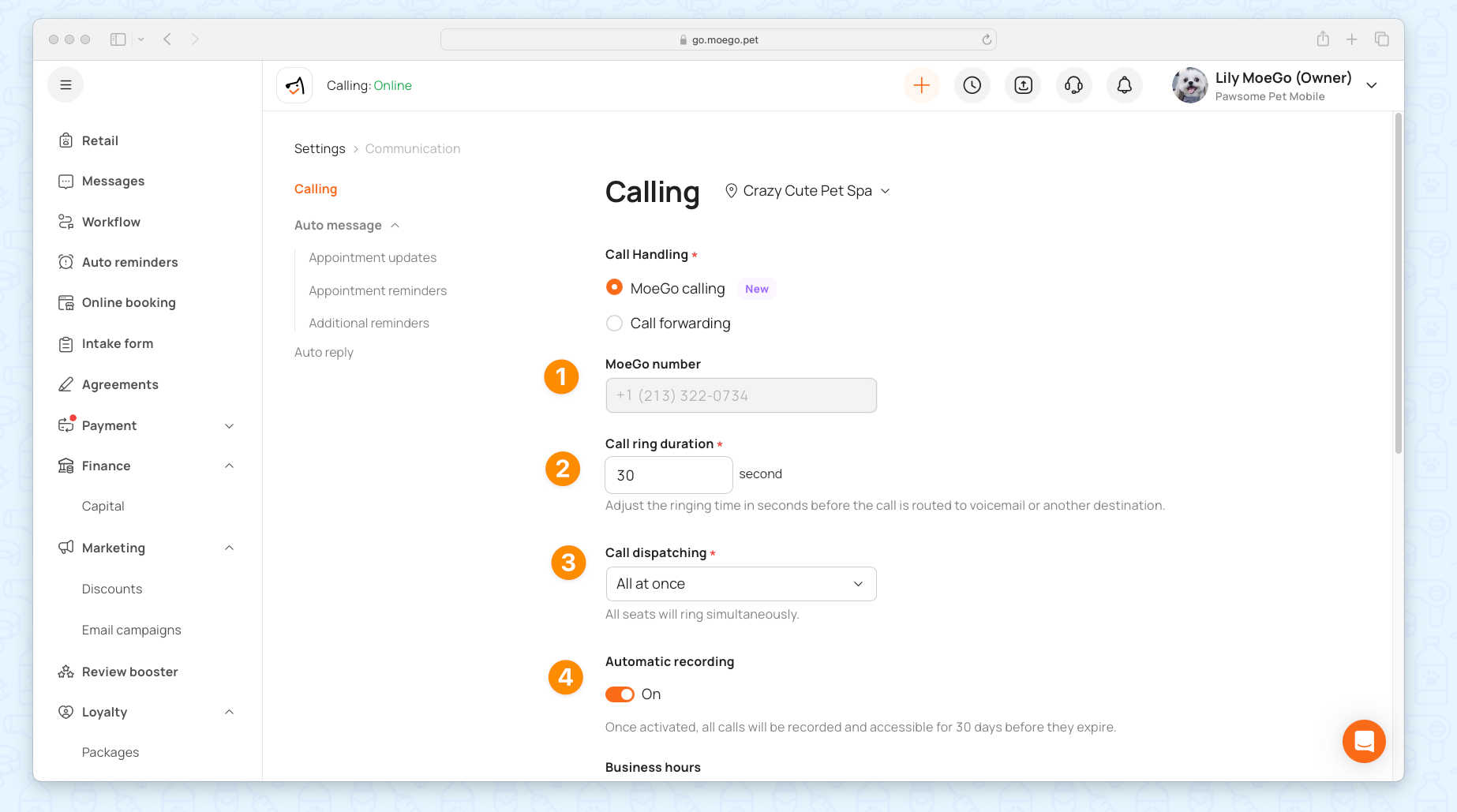Open Discounts under Marketing

[112, 589]
